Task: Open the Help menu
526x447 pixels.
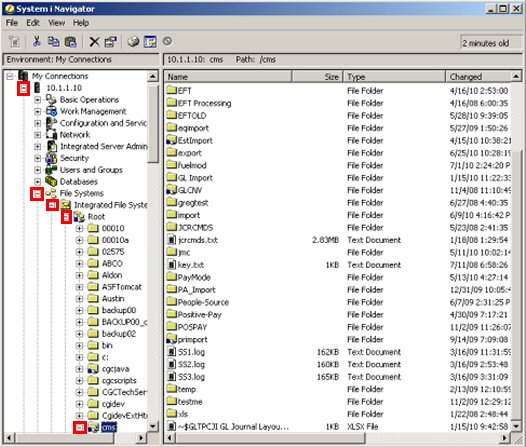Action: point(81,23)
